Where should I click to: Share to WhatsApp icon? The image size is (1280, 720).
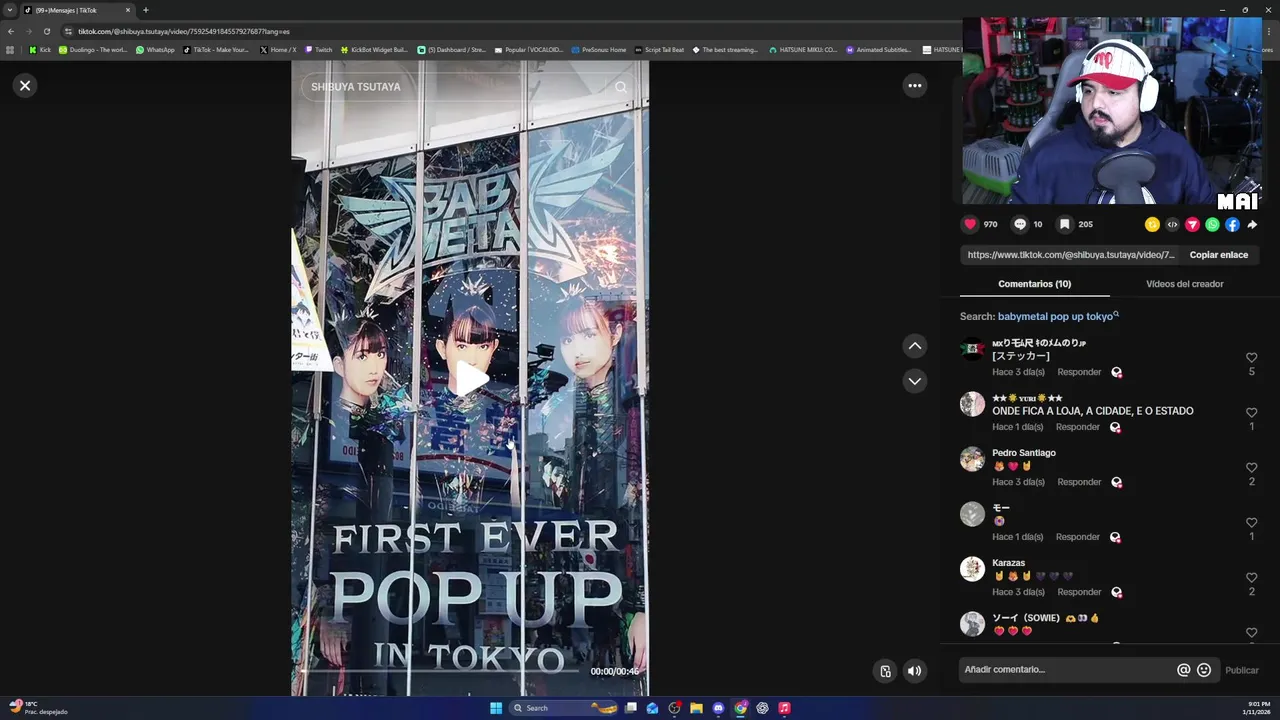(x=1212, y=225)
